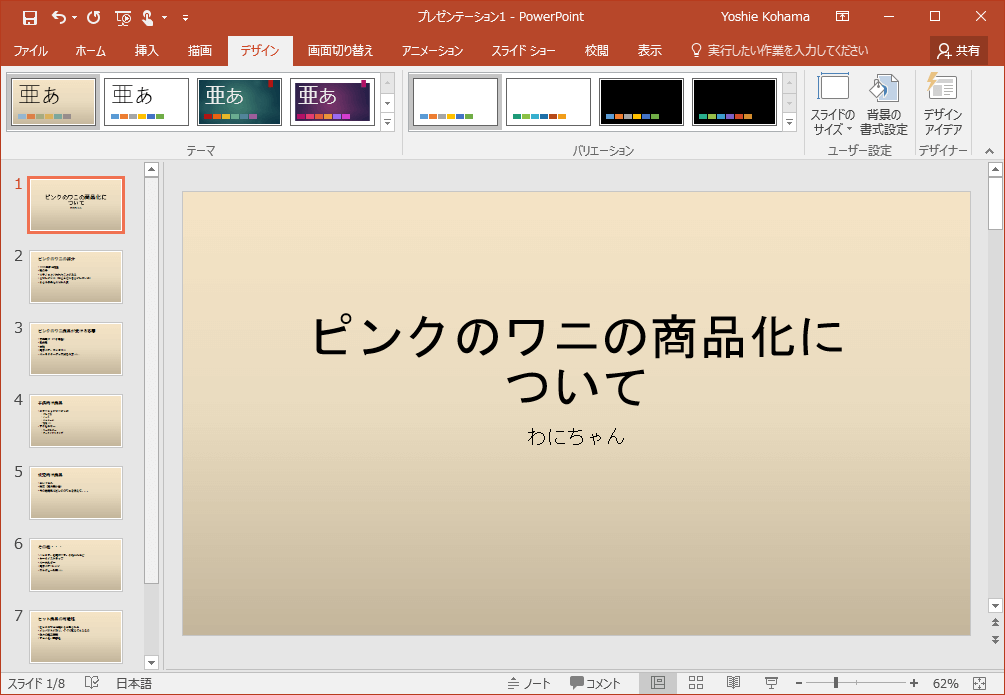The image size is (1005, 695).
Task: Switch to Slide Sorter view in status bar
Action: pyautogui.click(x=696, y=683)
